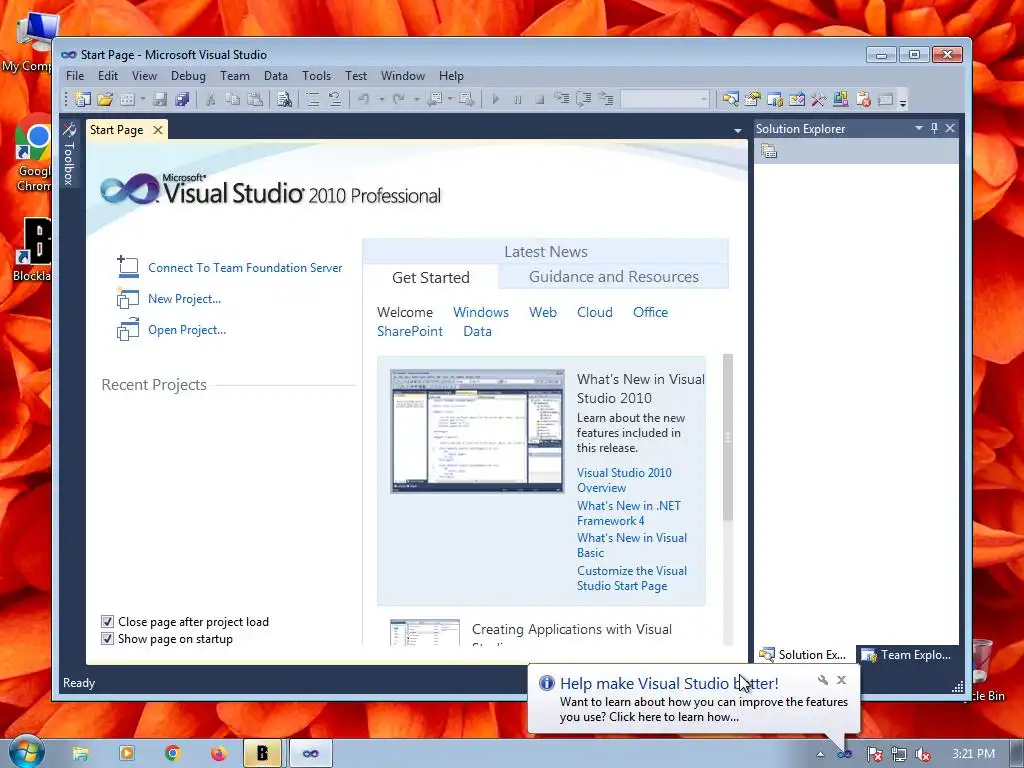This screenshot has width=1024, height=768.
Task: Open the collapsed Toolbox side tab
Action: click(x=69, y=154)
